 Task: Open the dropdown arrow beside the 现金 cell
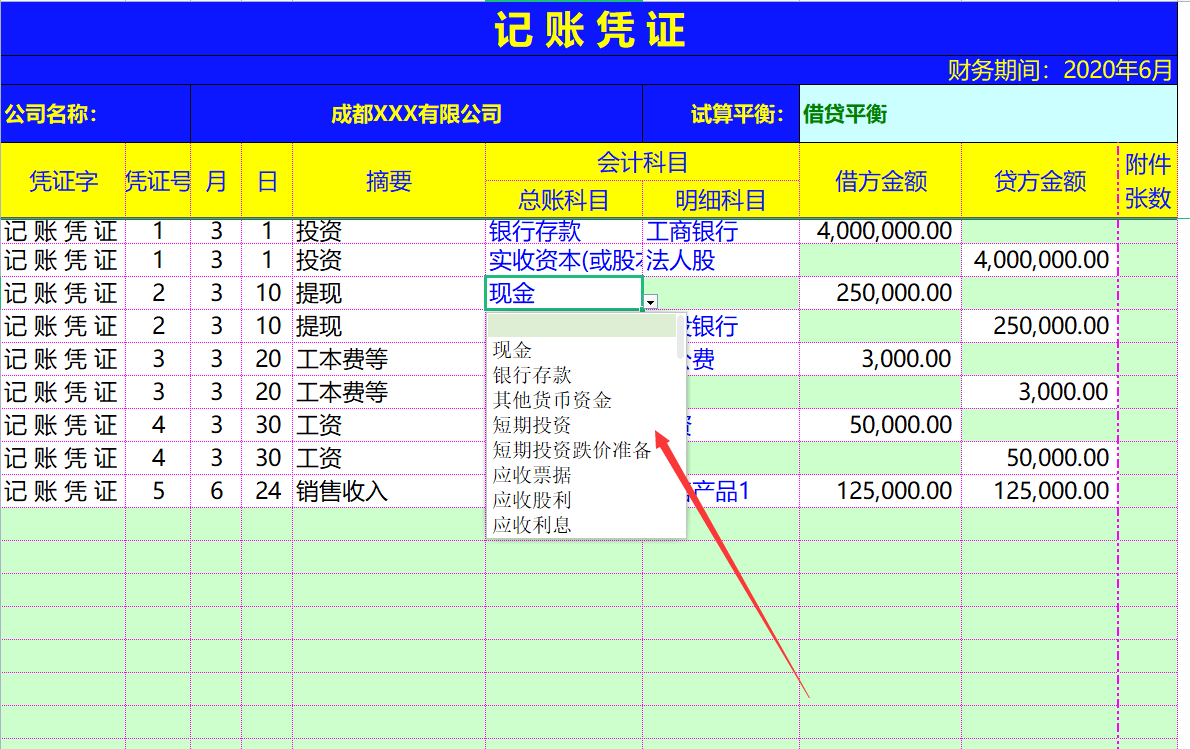[650, 302]
